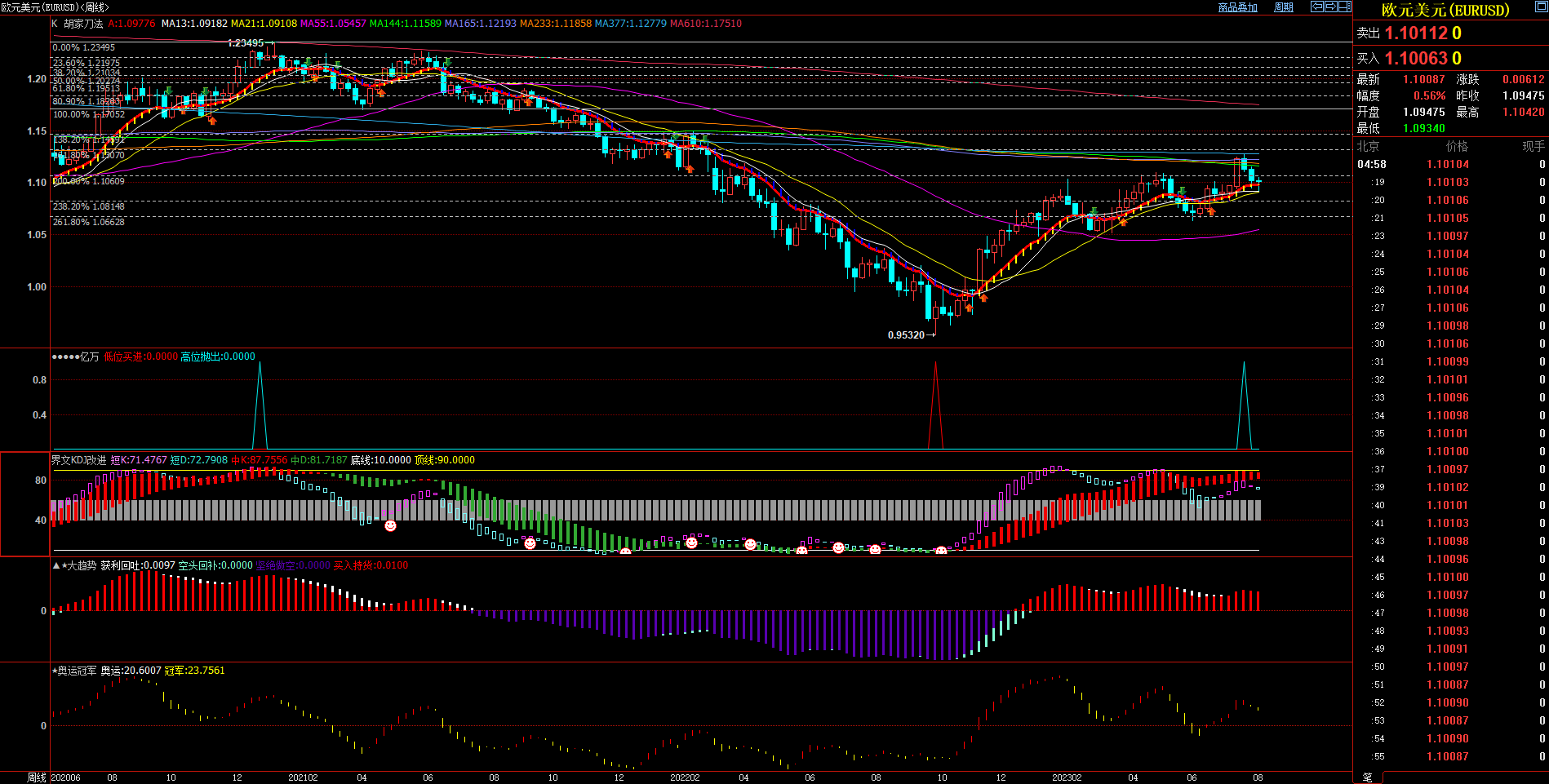
Task: Click the right arrow next-symbol icon
Action: click(x=1331, y=7)
